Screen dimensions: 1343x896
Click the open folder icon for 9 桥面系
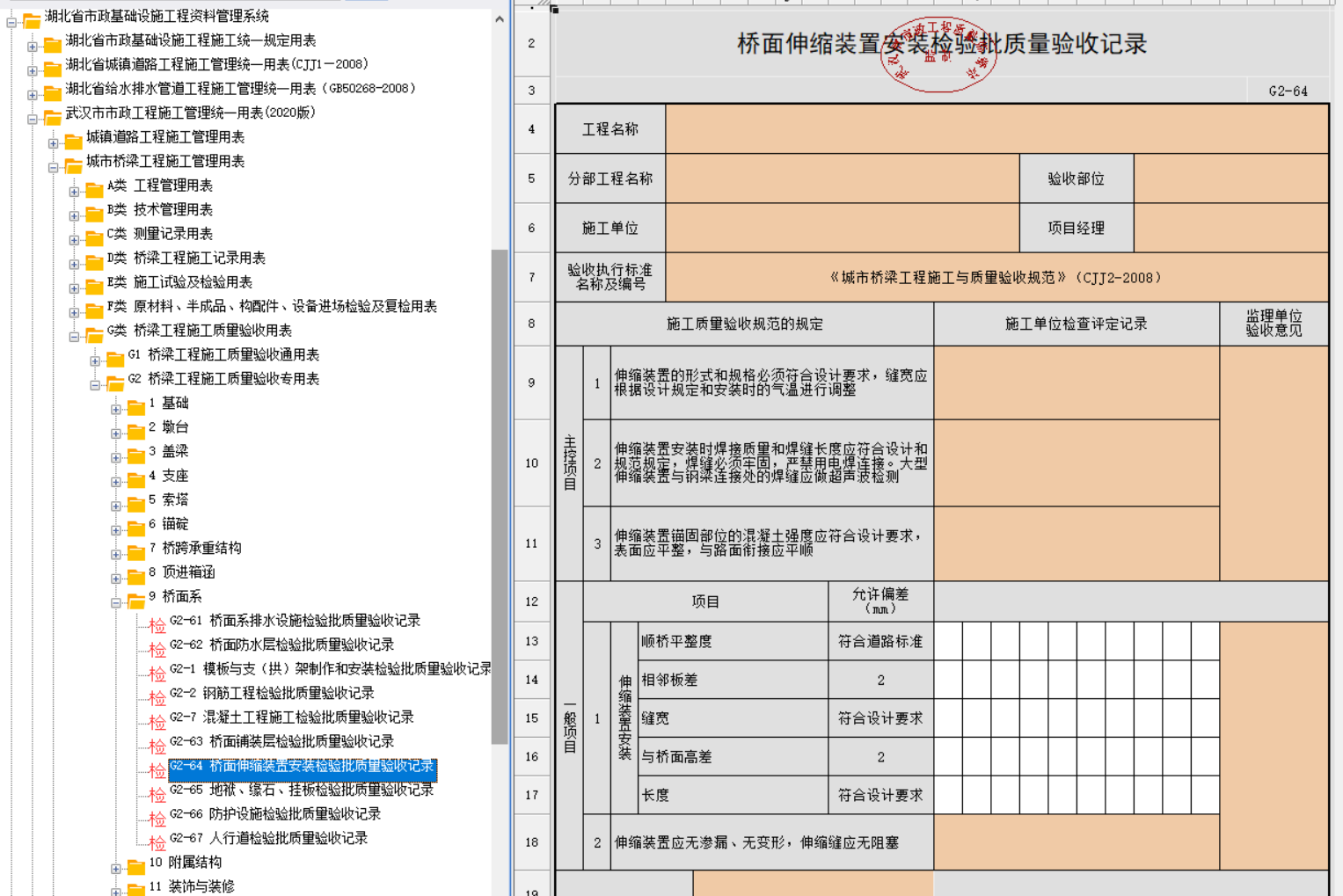(x=136, y=598)
